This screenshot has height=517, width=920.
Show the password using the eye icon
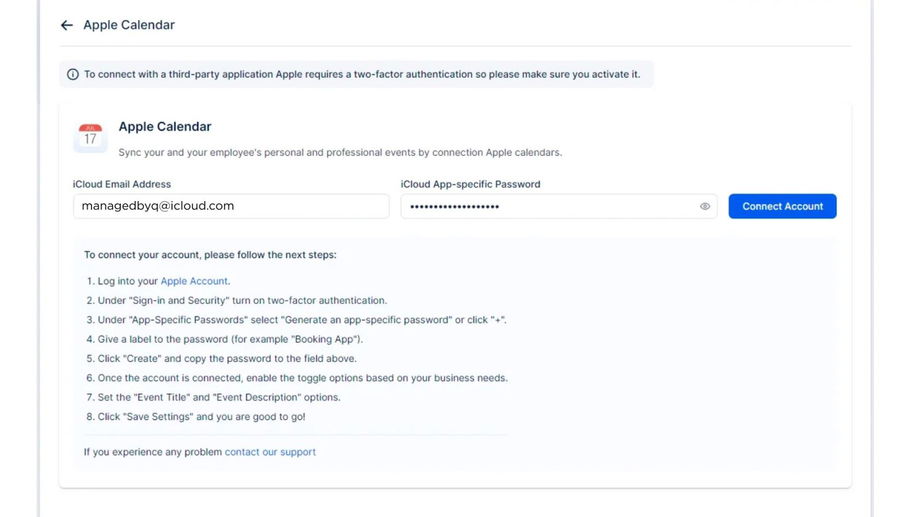(x=705, y=206)
